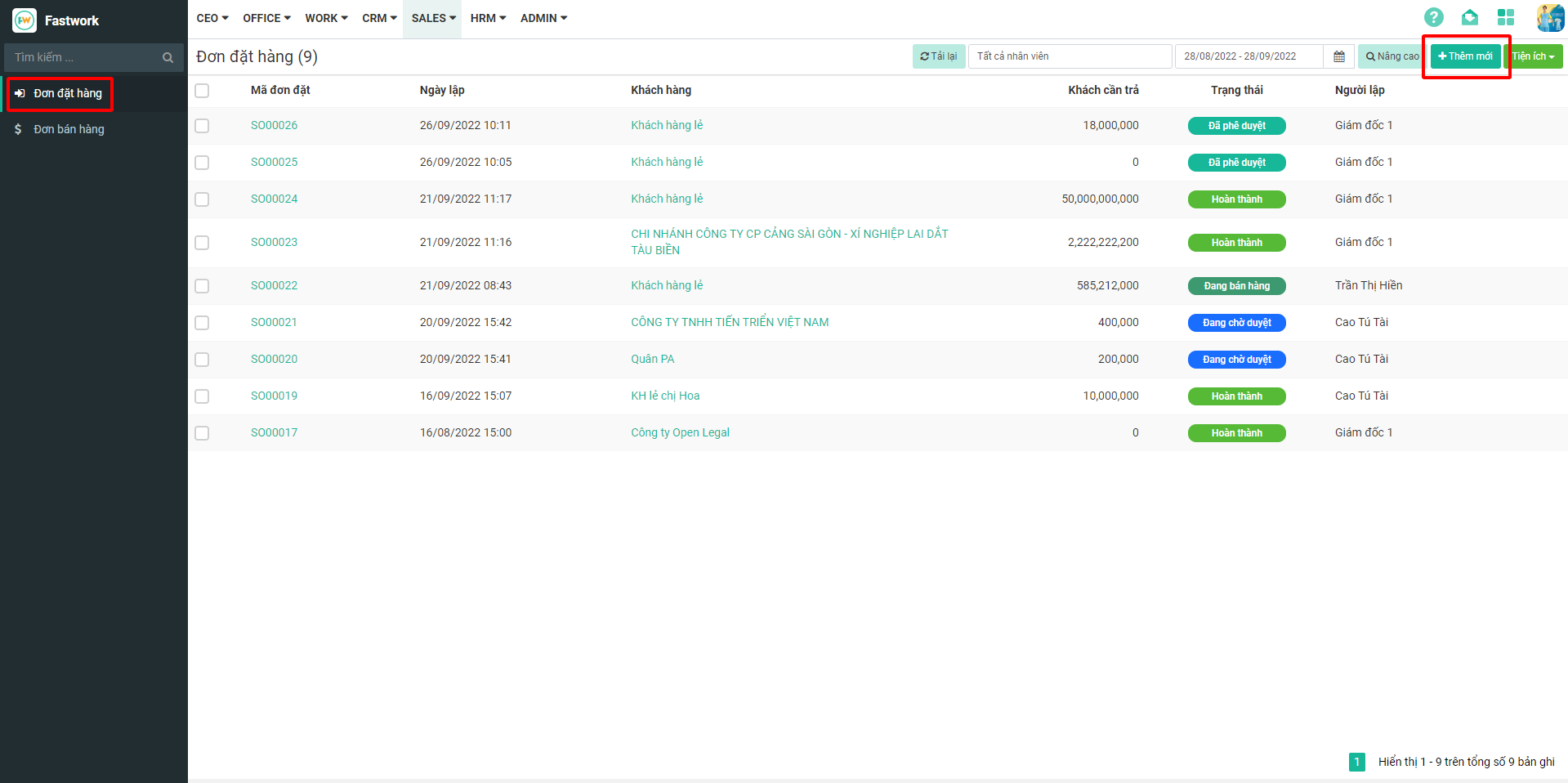Click the Đang chờ duyệt badge for SO000020

[1236, 360]
